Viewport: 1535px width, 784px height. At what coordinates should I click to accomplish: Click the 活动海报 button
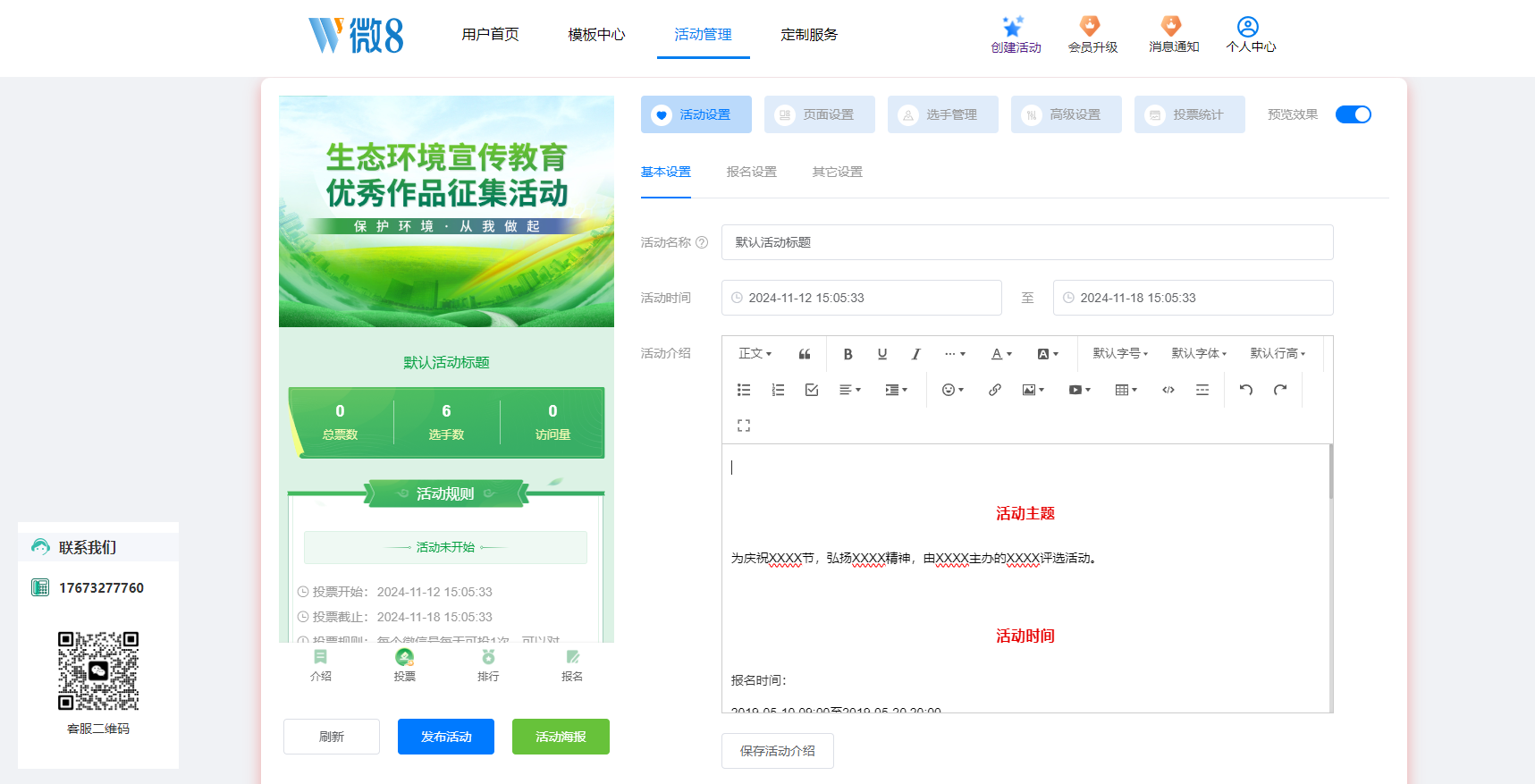(561, 737)
